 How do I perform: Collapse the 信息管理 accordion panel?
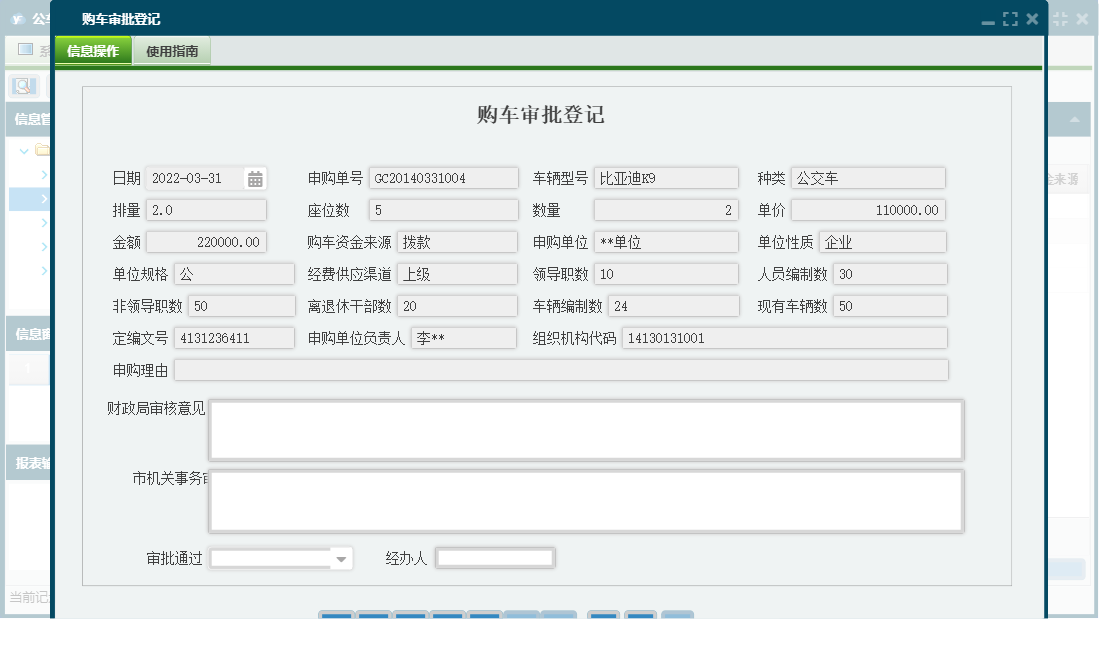point(25,120)
